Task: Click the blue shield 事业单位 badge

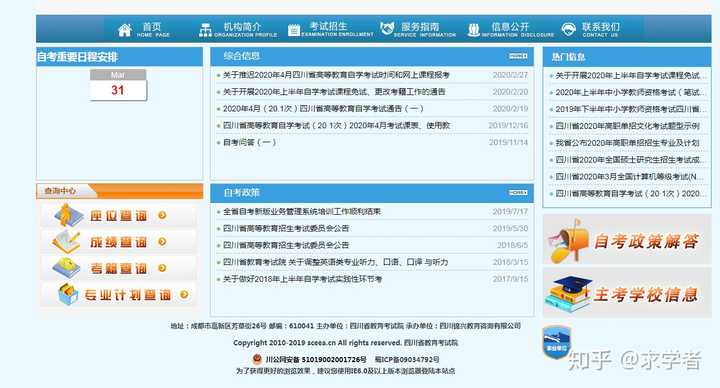Action: pyautogui.click(x=557, y=342)
